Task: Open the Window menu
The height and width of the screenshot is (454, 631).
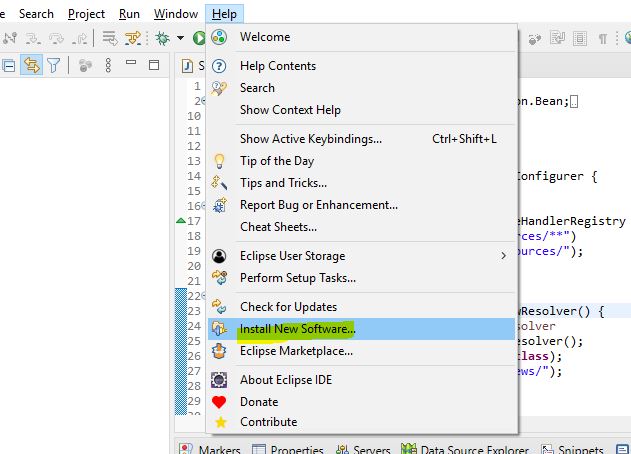Action: (176, 14)
